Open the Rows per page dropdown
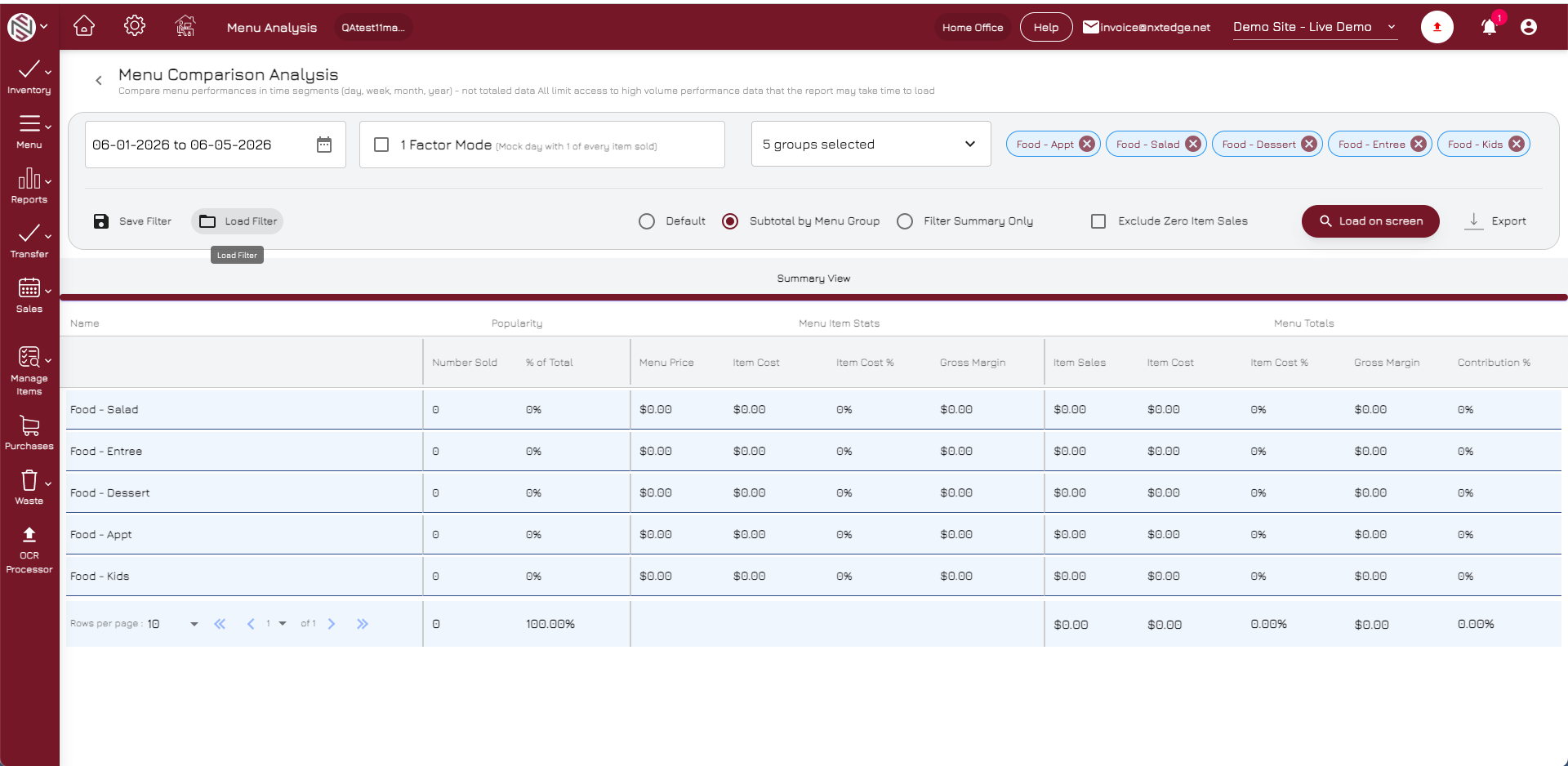This screenshot has width=1568, height=766. point(173,624)
